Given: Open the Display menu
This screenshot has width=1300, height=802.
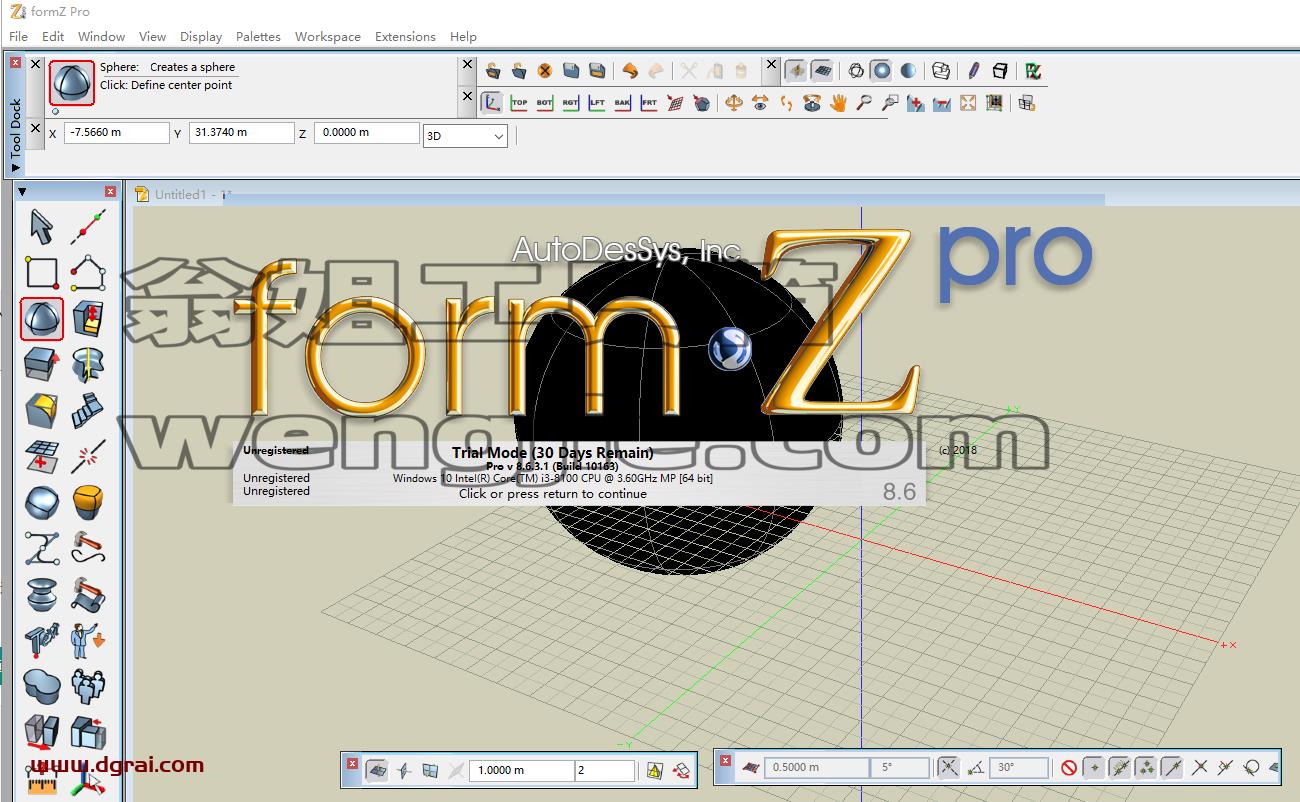Looking at the screenshot, I should [x=201, y=36].
